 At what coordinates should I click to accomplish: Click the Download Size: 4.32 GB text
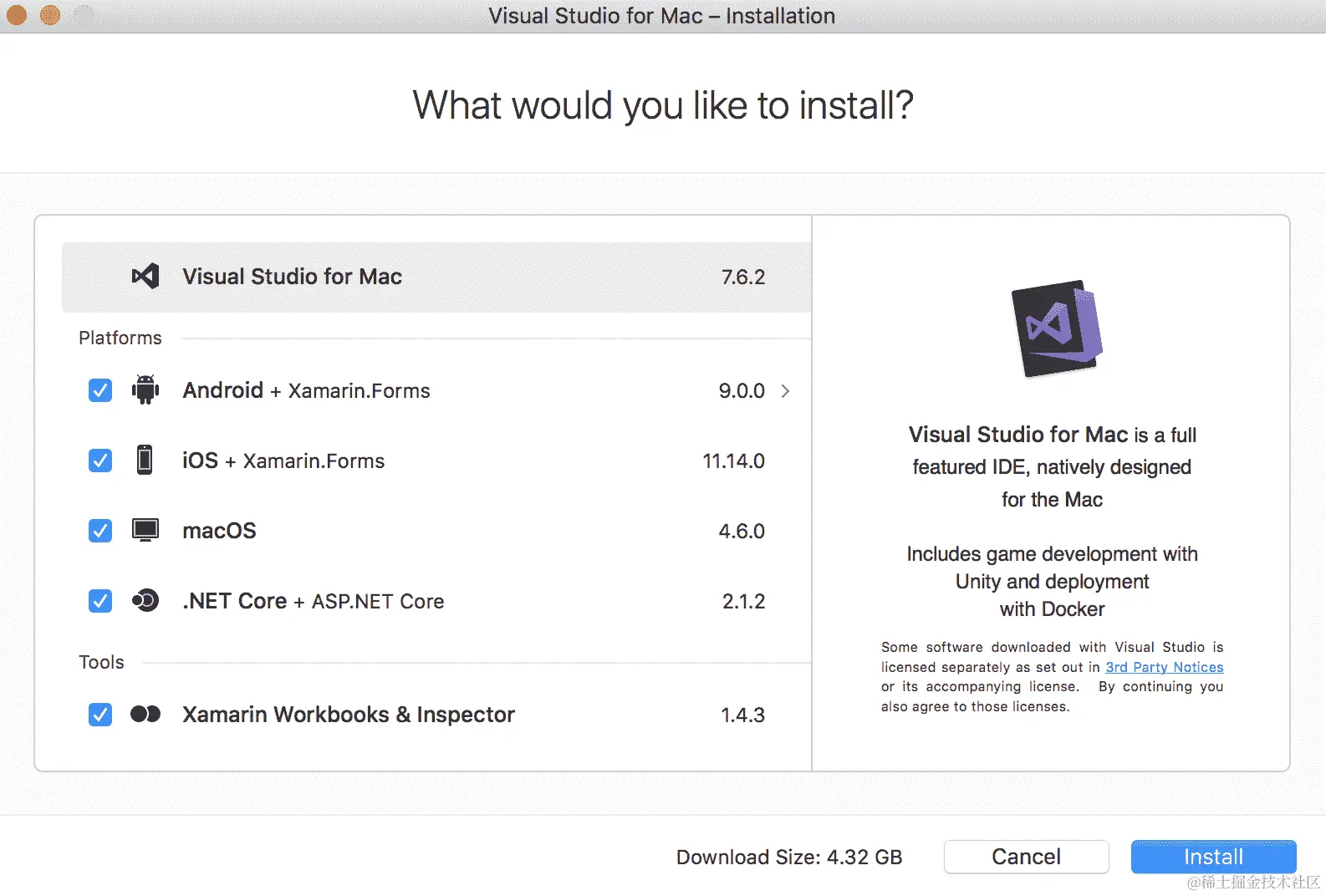[789, 857]
